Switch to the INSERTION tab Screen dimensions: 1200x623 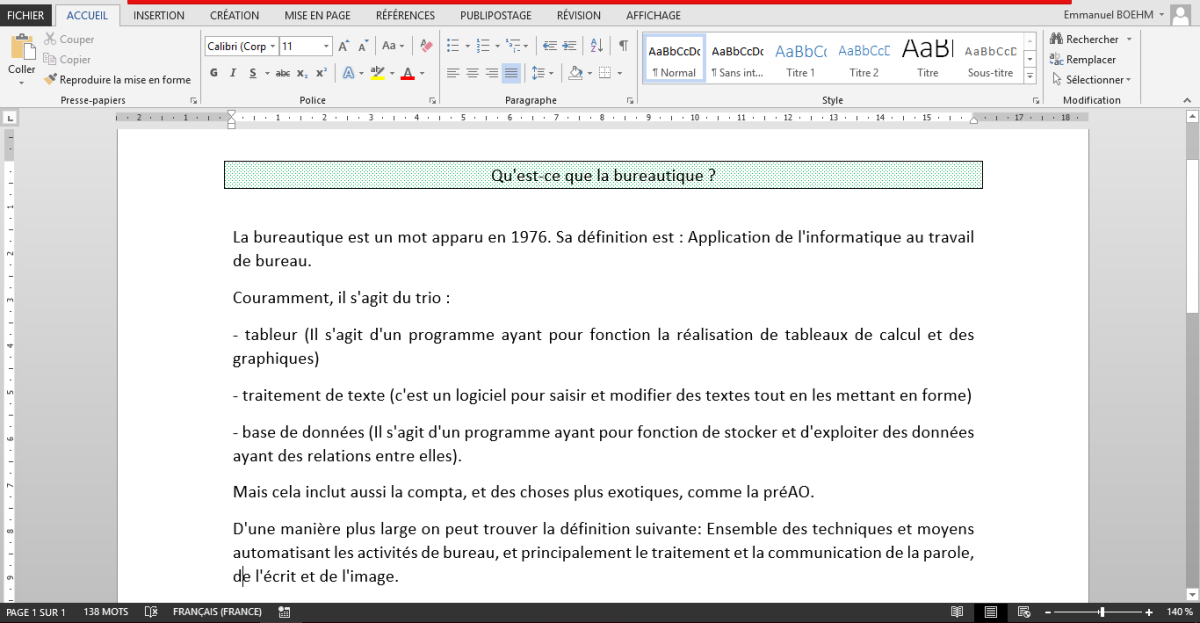[159, 15]
